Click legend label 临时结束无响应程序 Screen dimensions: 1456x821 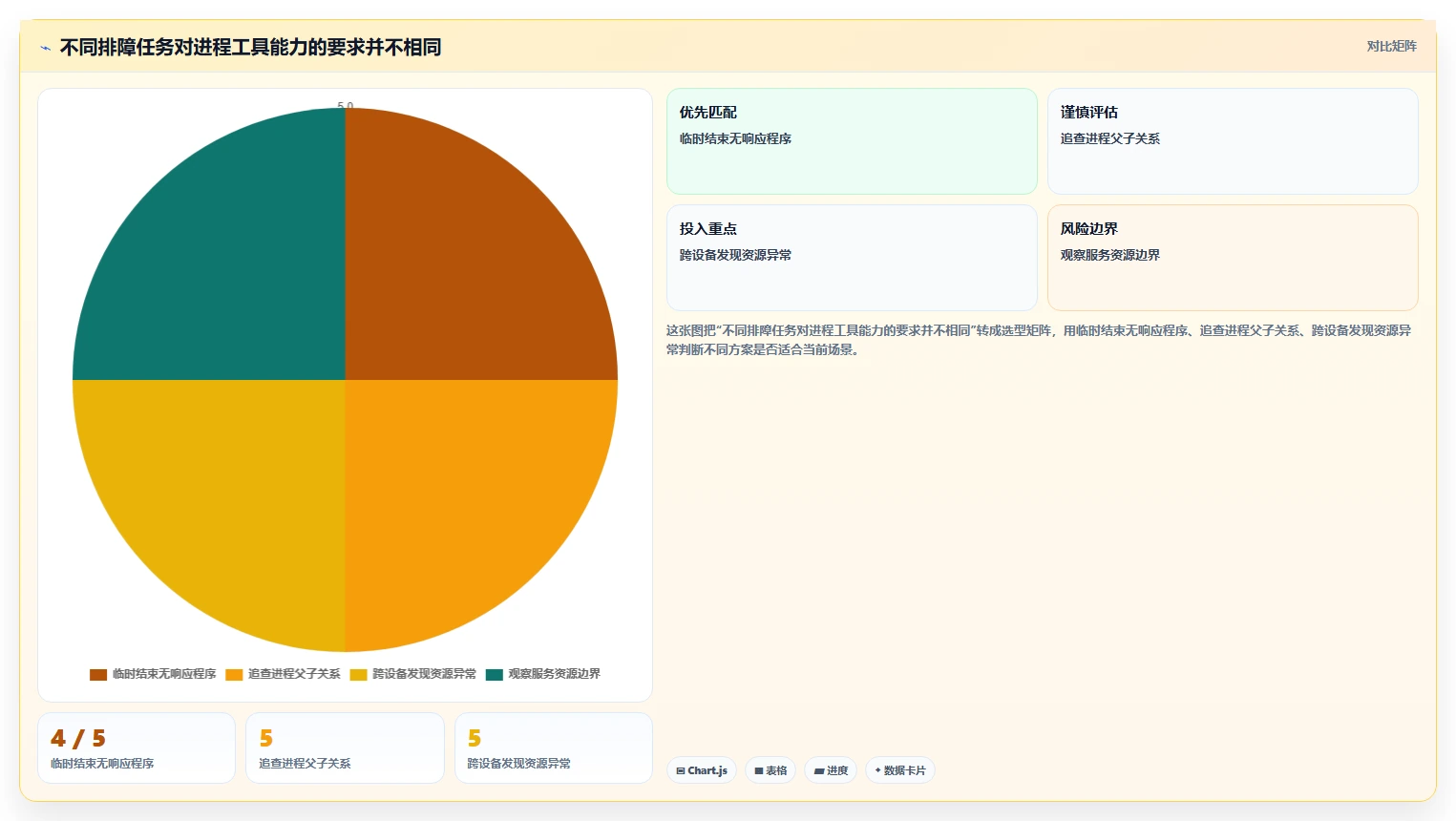(x=164, y=674)
